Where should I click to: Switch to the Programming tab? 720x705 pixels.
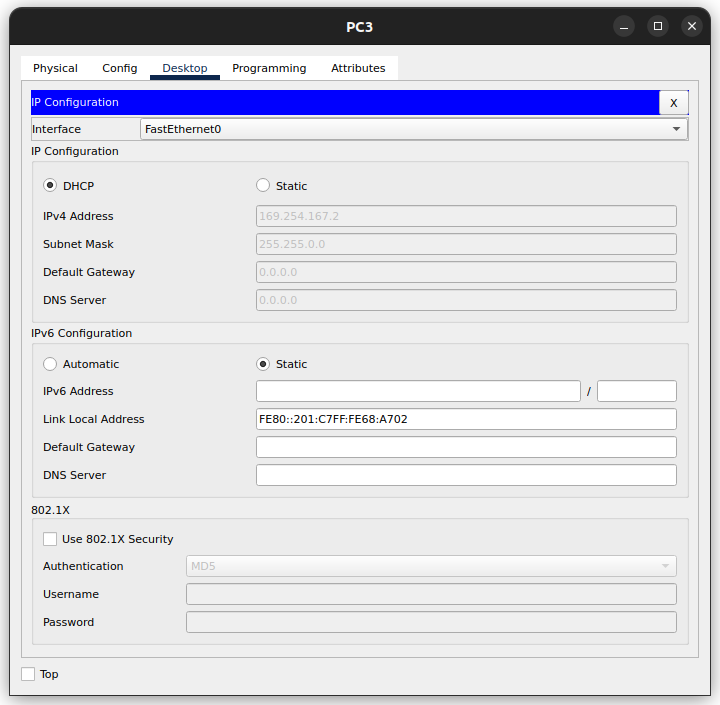point(269,68)
